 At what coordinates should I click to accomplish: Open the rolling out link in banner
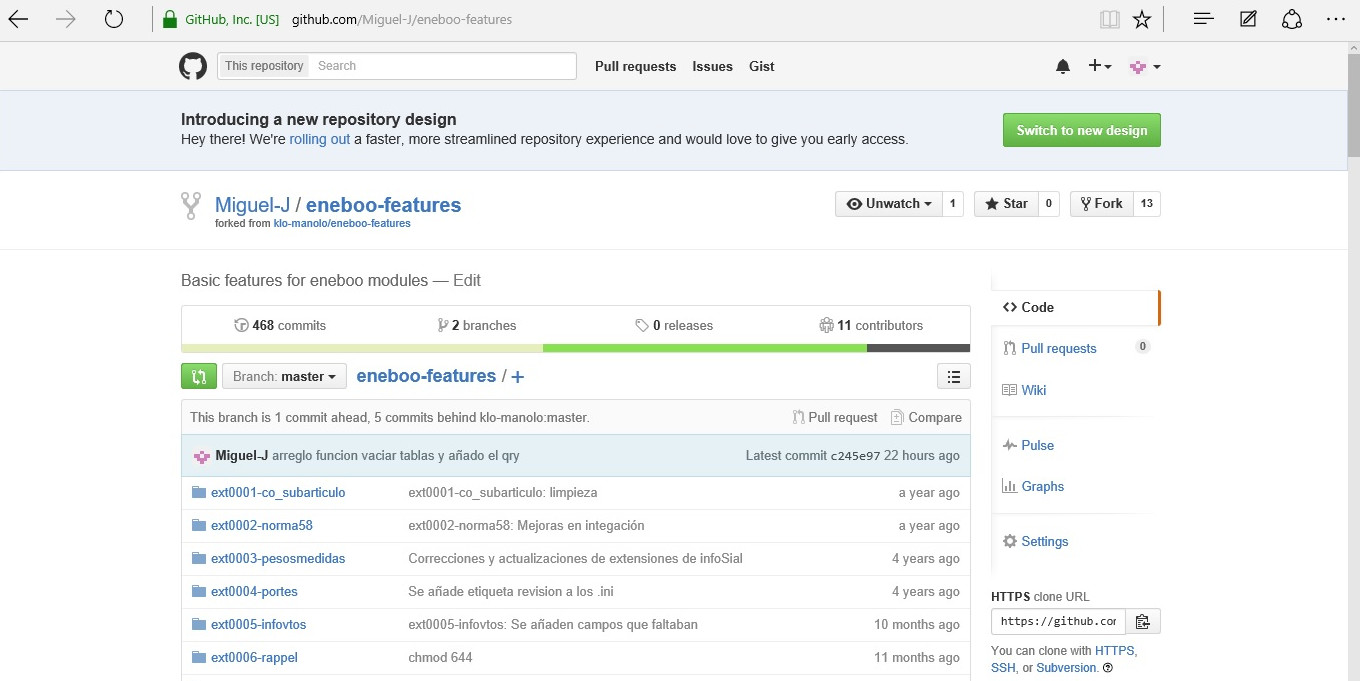320,139
